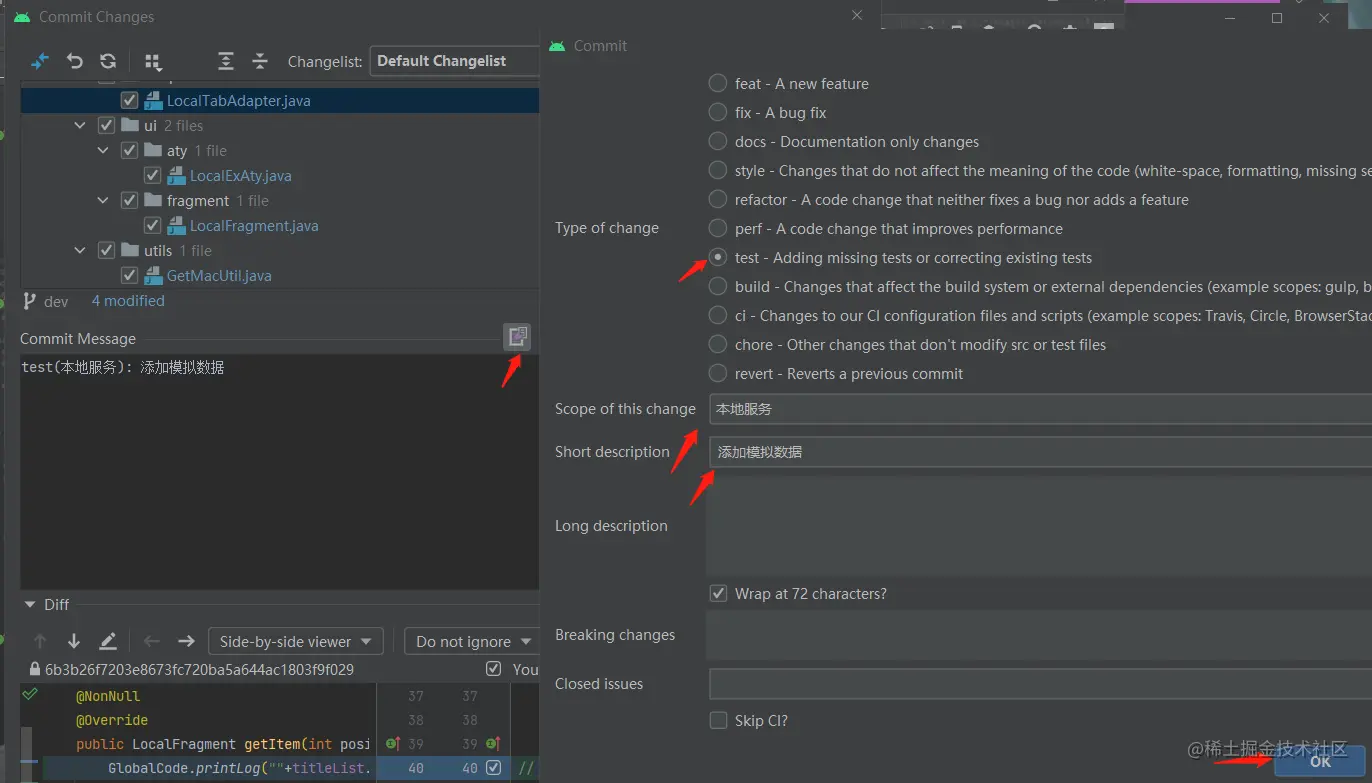Click the Expand All toolbar icon

pos(226,61)
